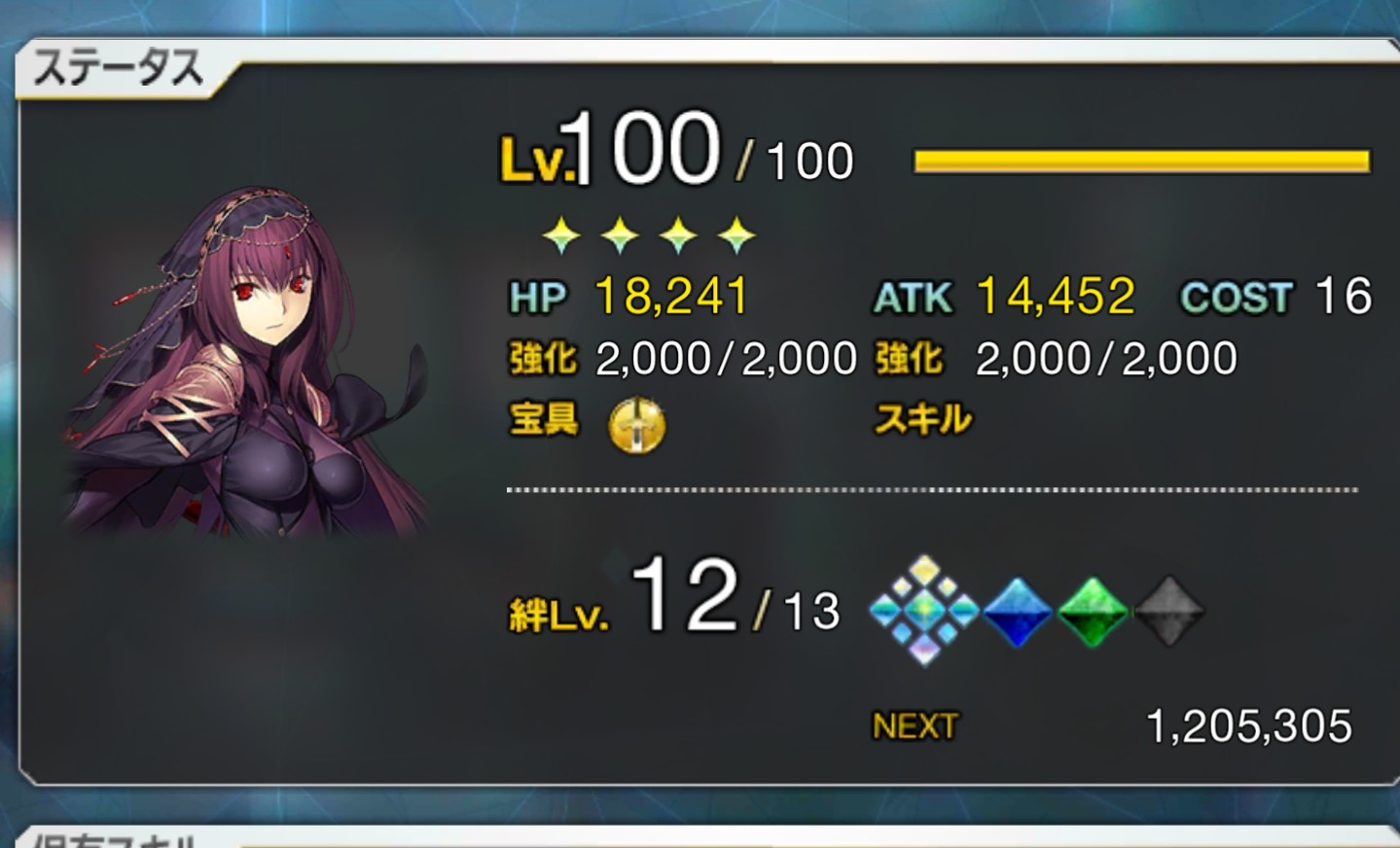Screen dimensions: 1400x848
Task: Tap the first rarity star
Action: [561, 235]
